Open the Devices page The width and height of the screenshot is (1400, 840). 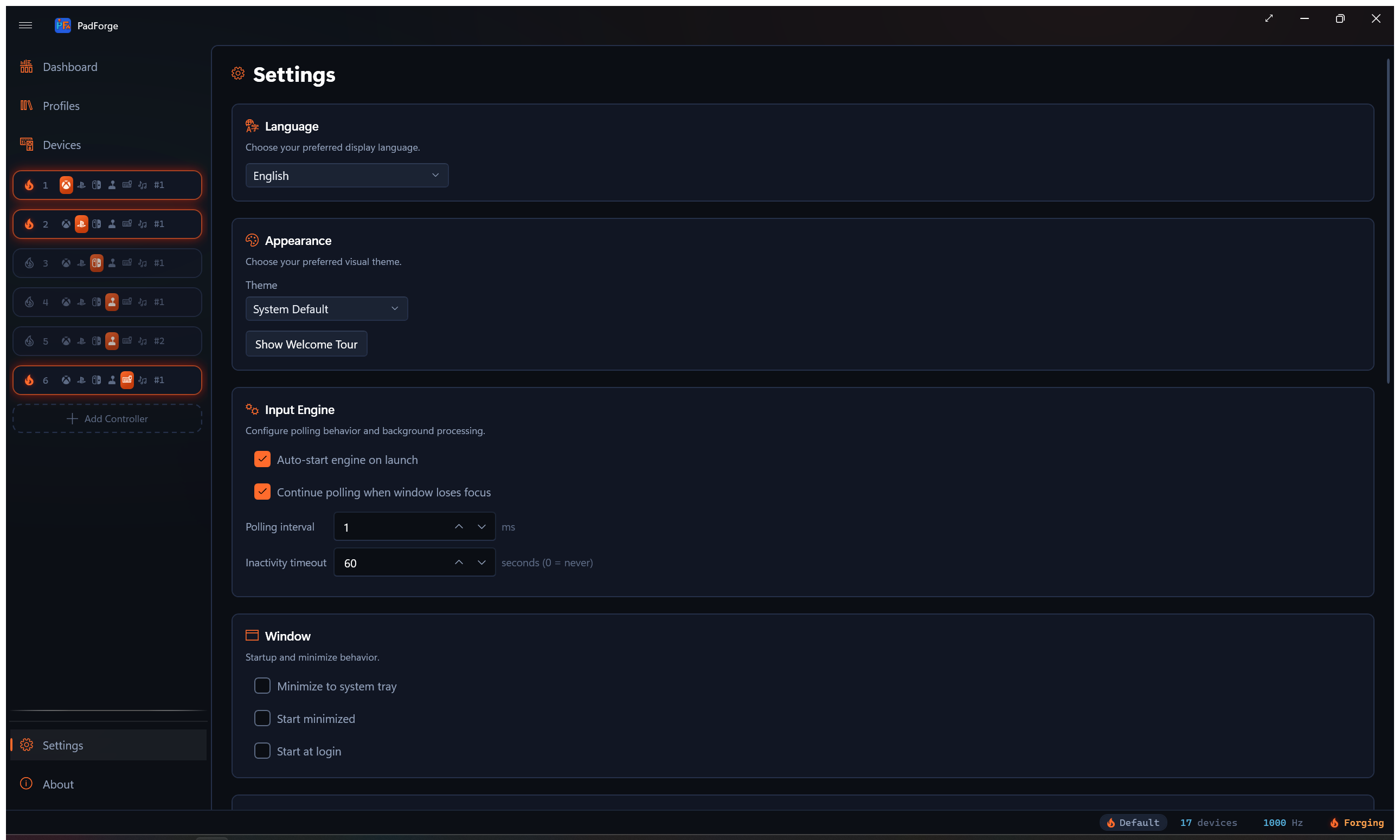[107, 145]
